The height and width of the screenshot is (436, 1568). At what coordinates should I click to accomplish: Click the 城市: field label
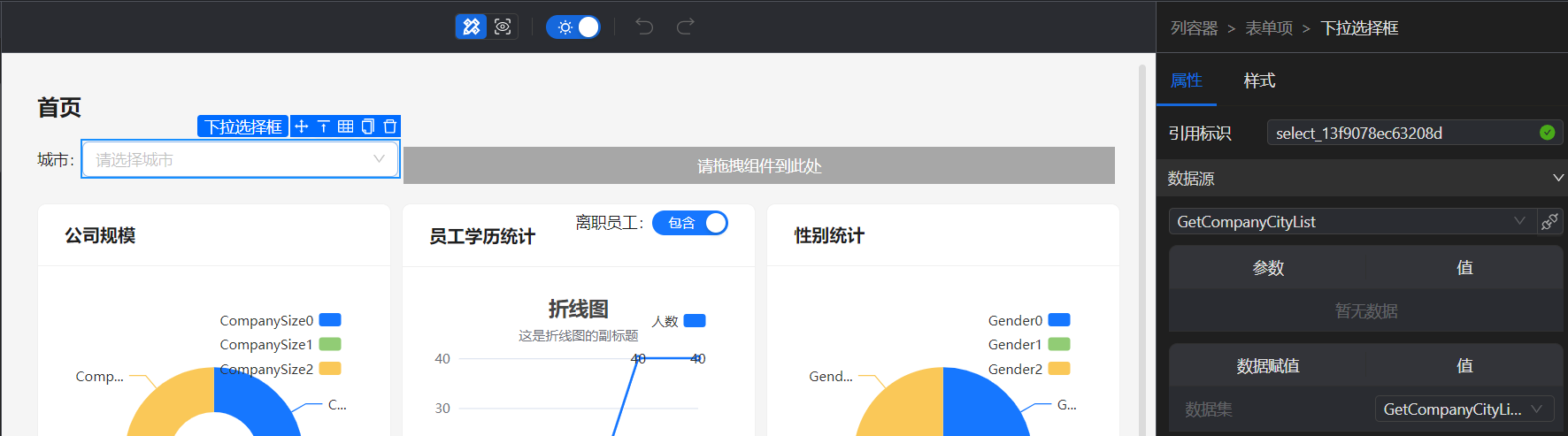[x=56, y=159]
